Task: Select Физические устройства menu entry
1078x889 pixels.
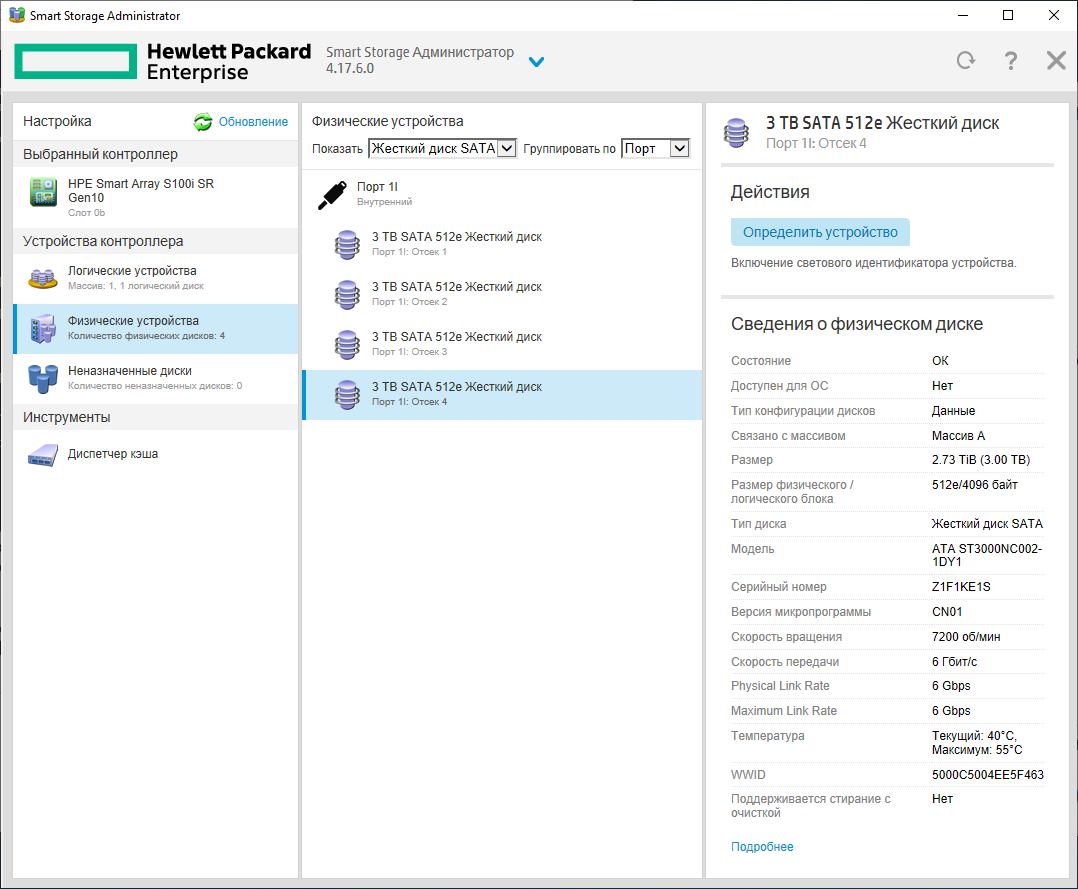Action: [x=155, y=329]
